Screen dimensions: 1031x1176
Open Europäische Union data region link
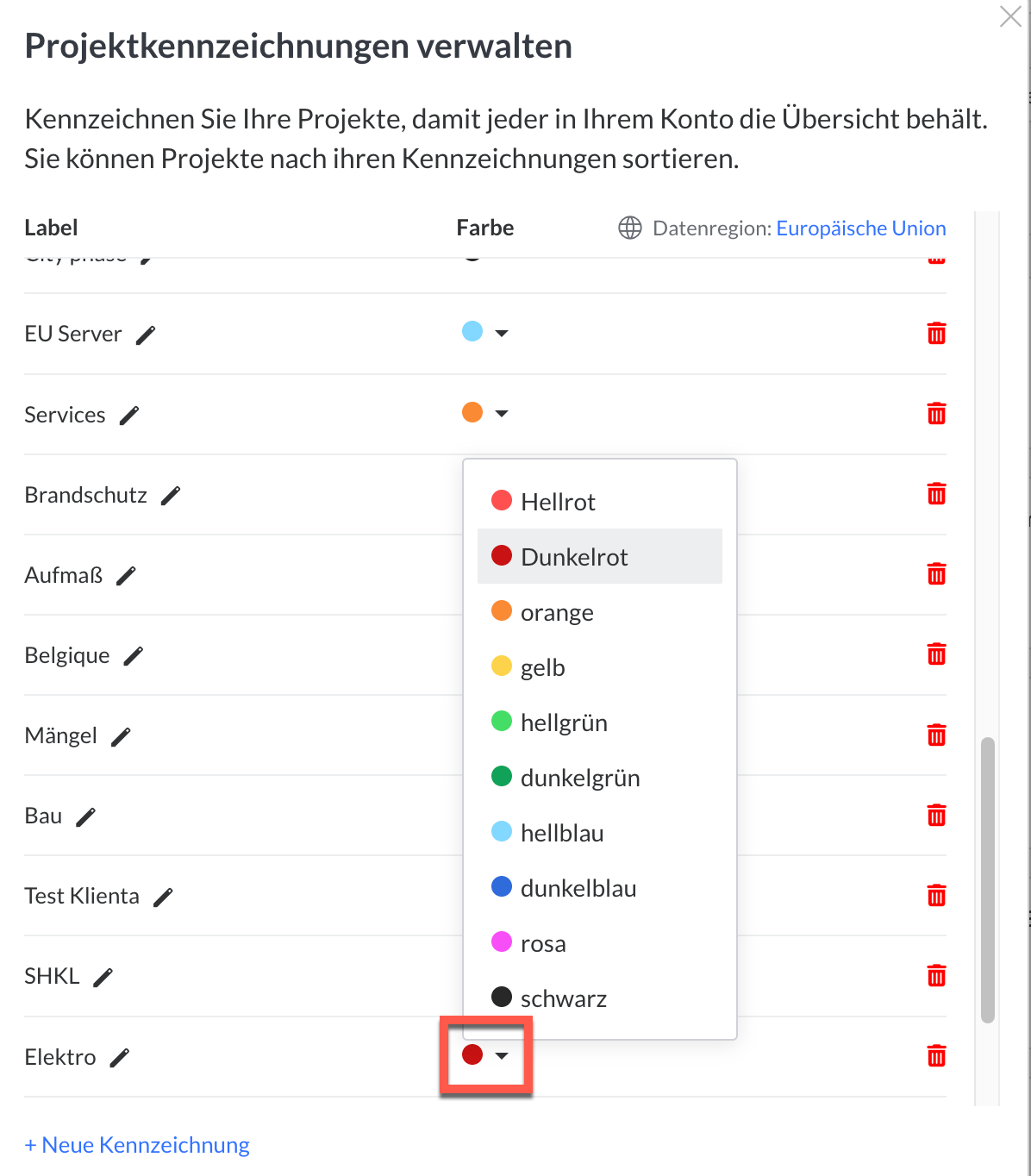point(861,228)
